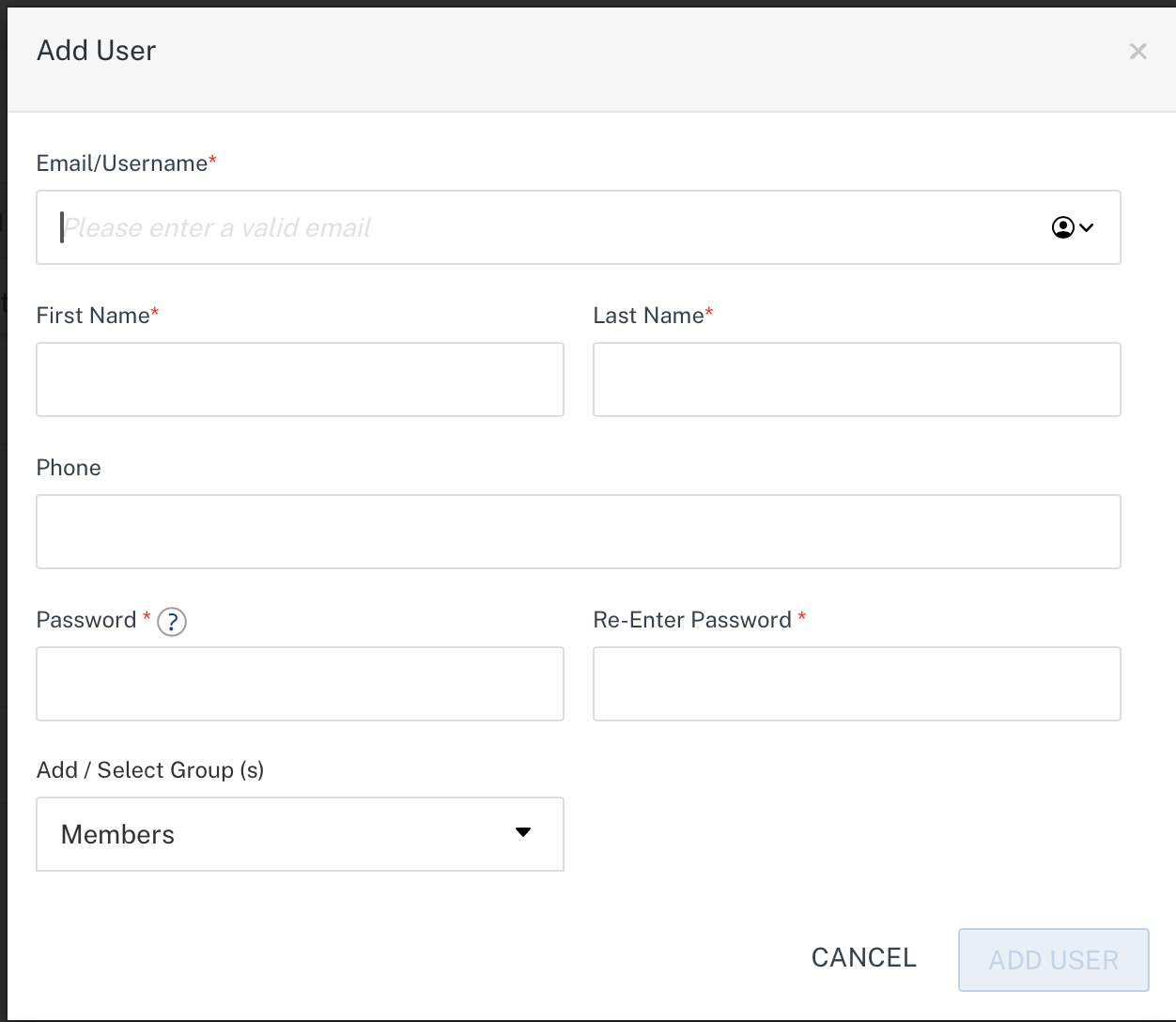The width and height of the screenshot is (1176, 1022).
Task: Click the Password label text
Action: coord(86,620)
